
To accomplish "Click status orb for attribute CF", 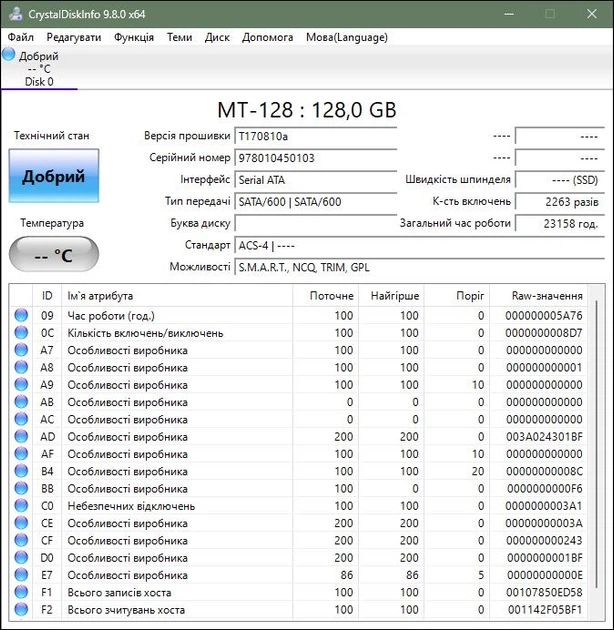I will [21, 540].
